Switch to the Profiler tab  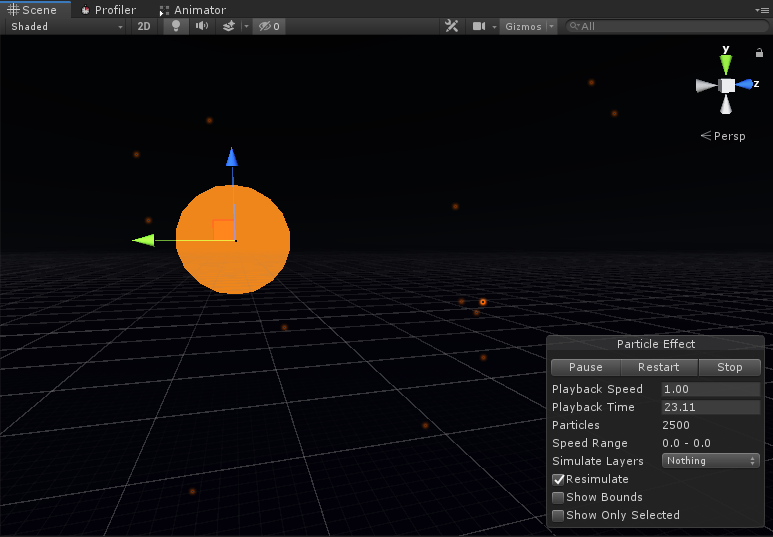[x=108, y=9]
